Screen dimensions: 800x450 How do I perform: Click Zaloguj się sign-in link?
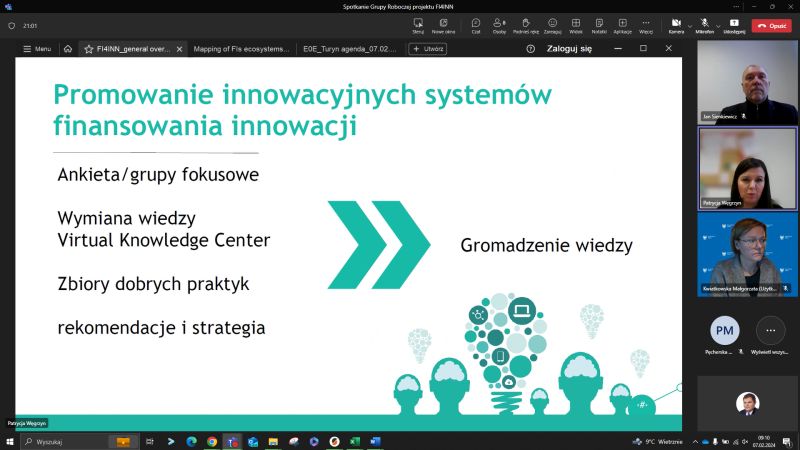coord(569,49)
